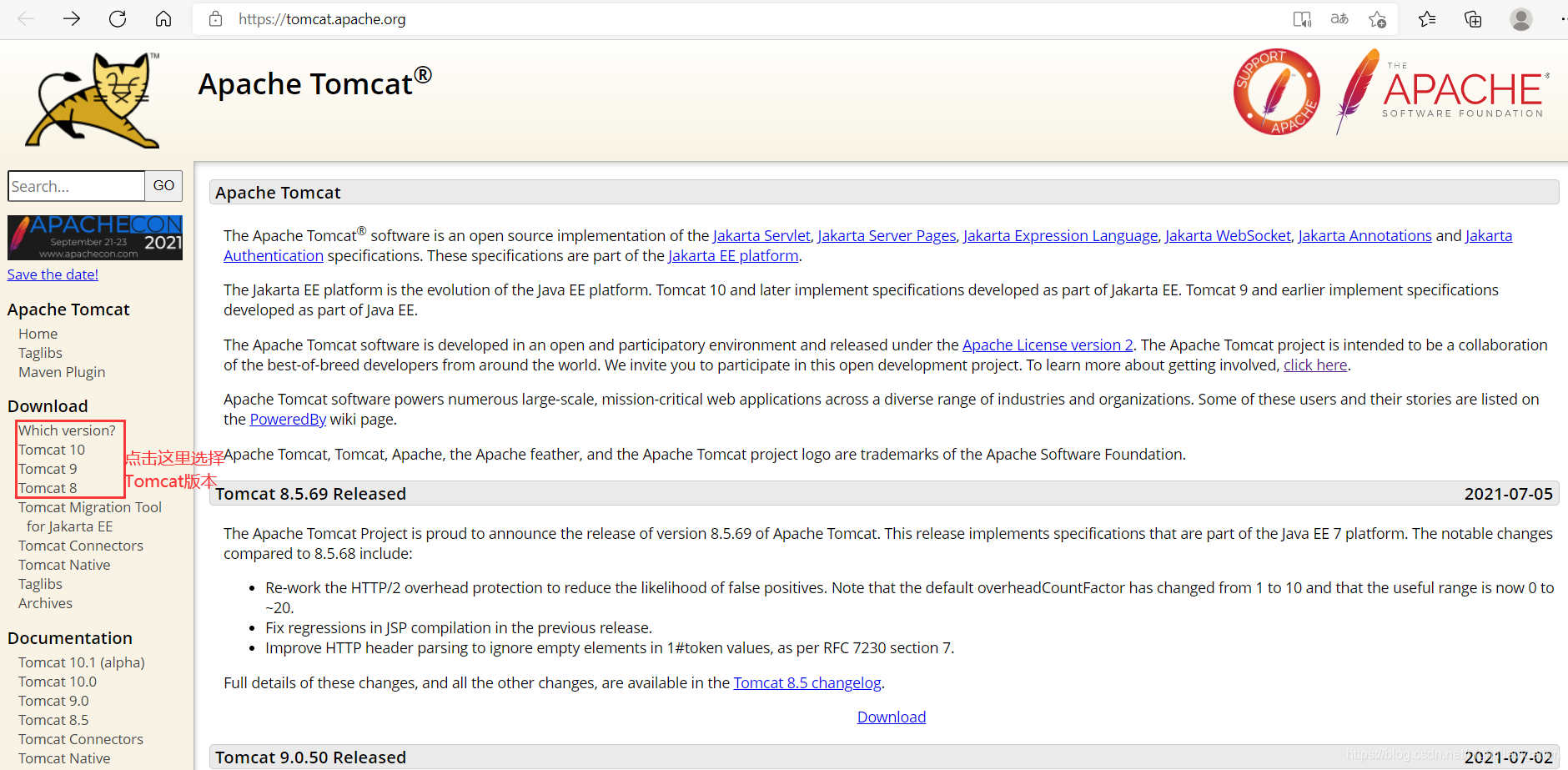1568x770 pixels.
Task: Add this page to favorites star icon
Action: (x=1378, y=18)
